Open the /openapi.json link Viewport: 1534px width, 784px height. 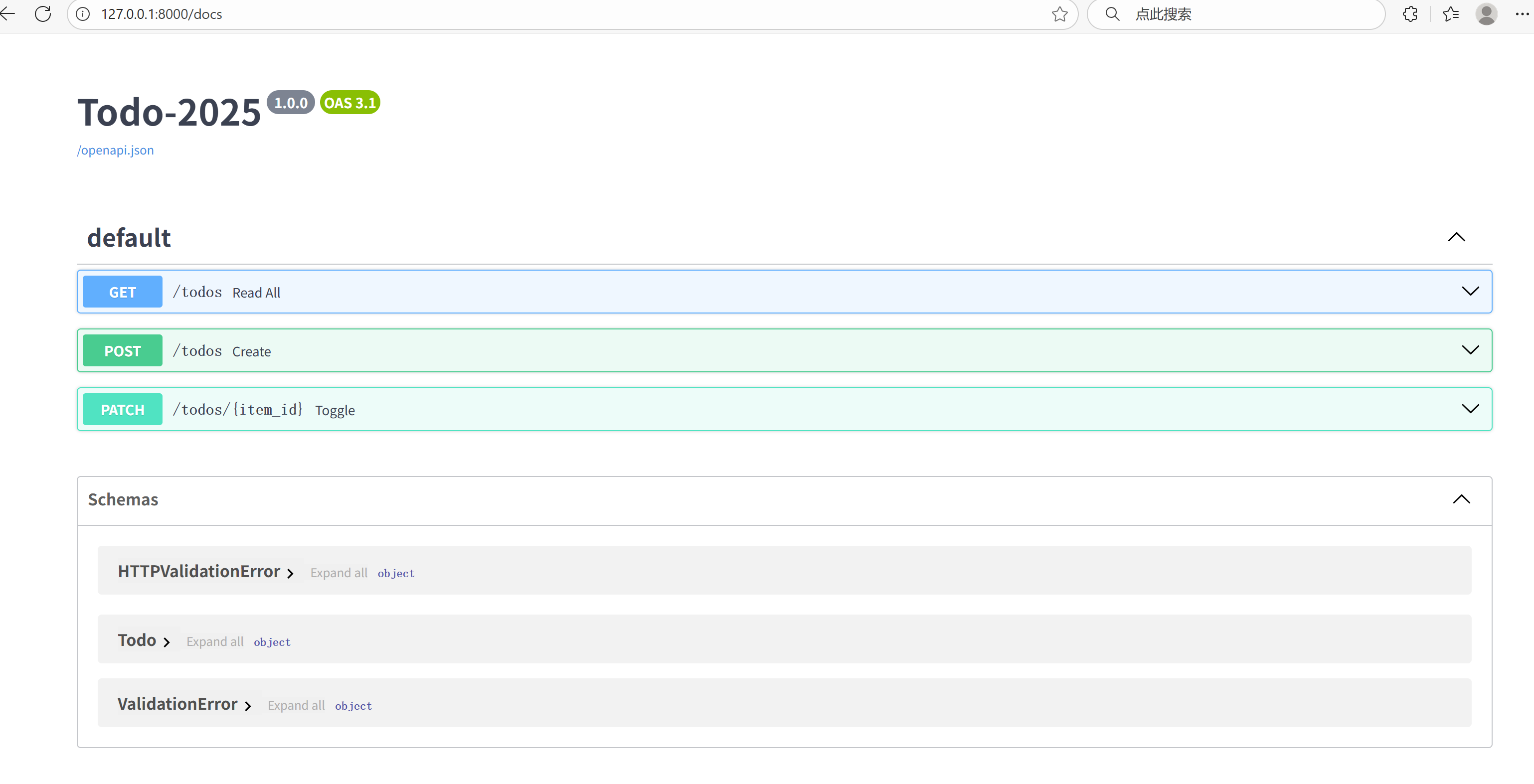pos(115,150)
